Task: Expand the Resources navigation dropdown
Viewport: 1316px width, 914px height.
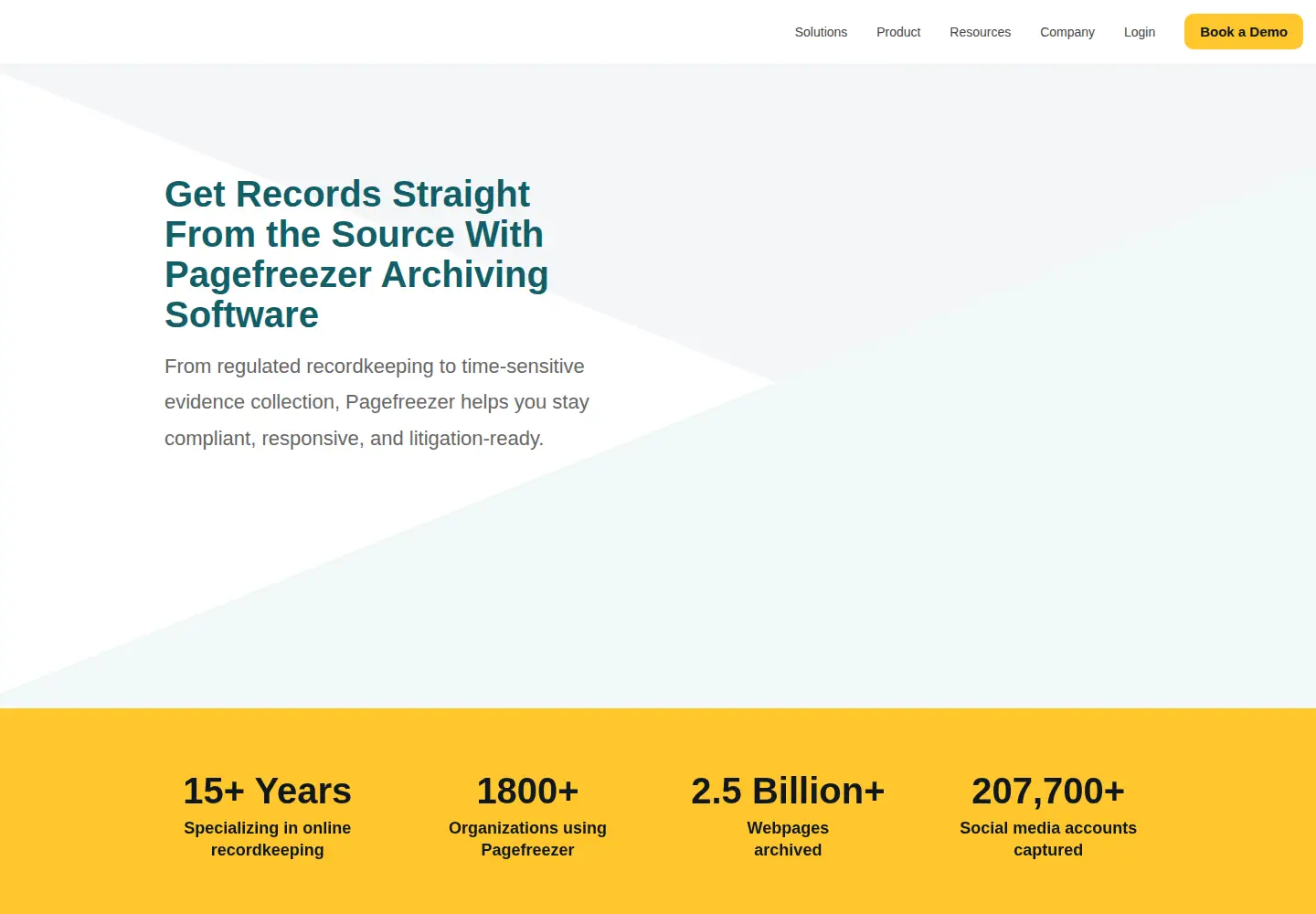Action: pyautogui.click(x=980, y=32)
